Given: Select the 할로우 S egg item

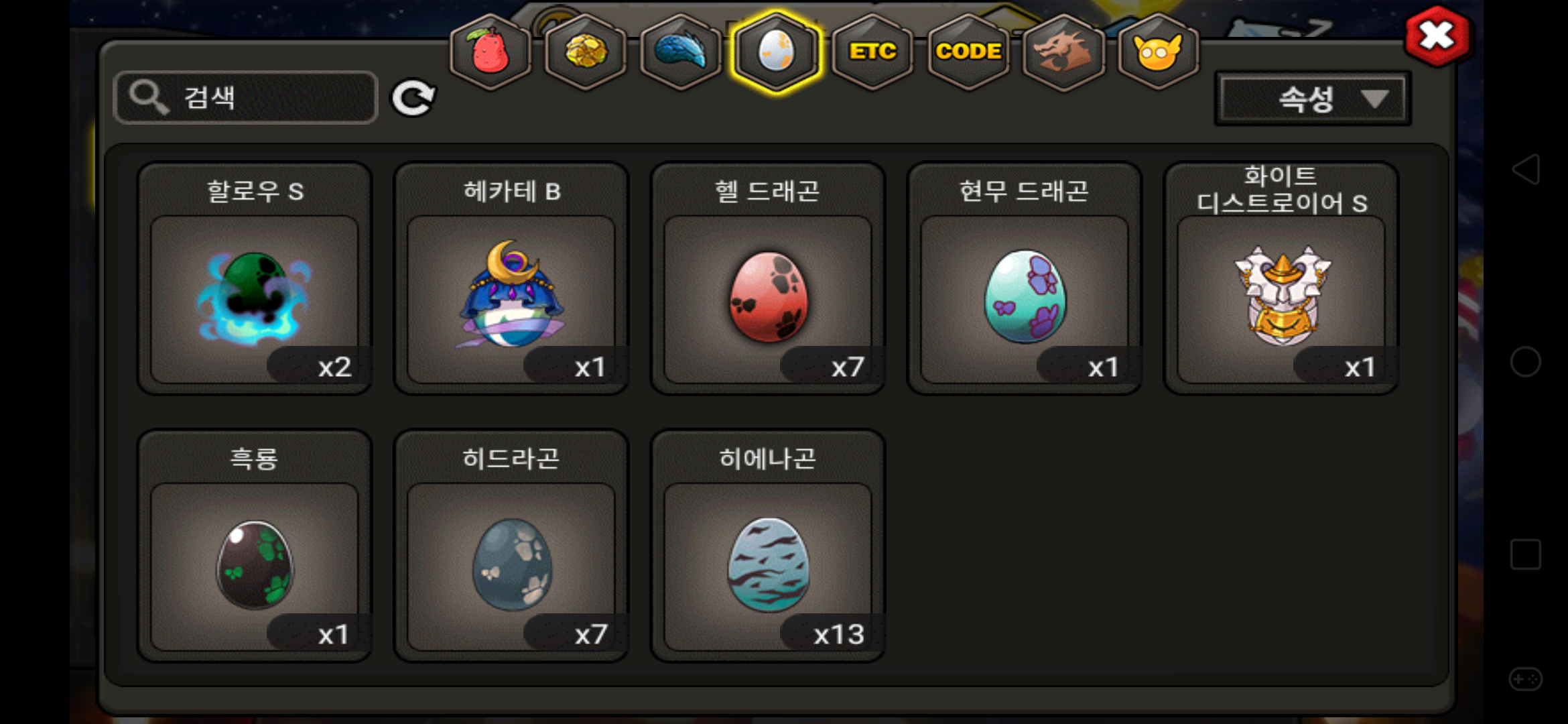Looking at the screenshot, I should [x=255, y=279].
